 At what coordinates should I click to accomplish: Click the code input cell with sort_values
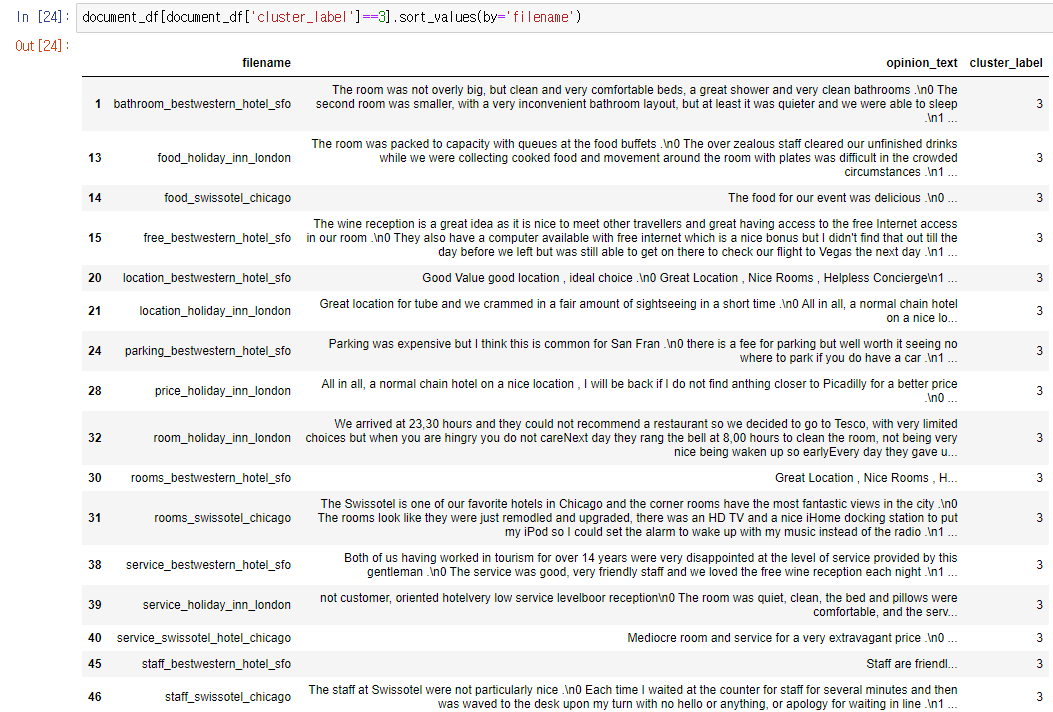point(564,17)
